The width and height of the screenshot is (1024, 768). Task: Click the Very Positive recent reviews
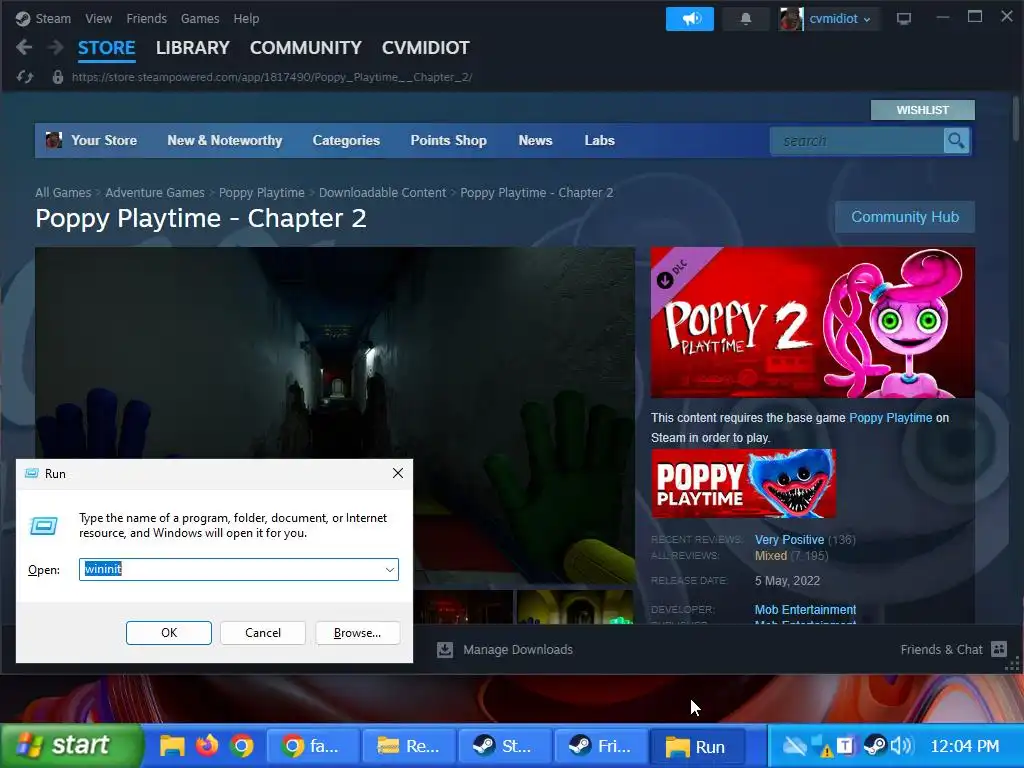click(789, 539)
